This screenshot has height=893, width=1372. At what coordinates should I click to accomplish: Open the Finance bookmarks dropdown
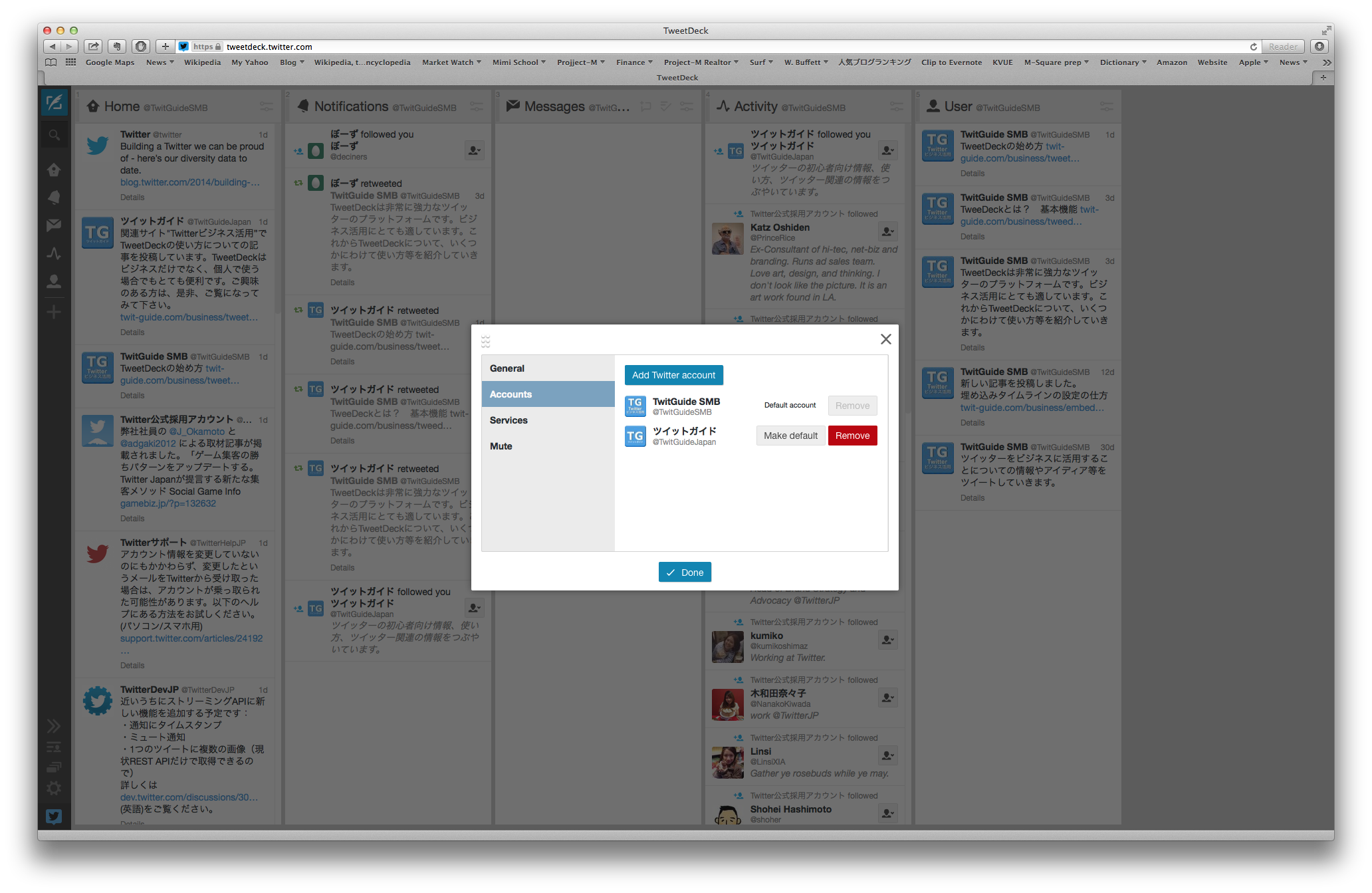[634, 63]
